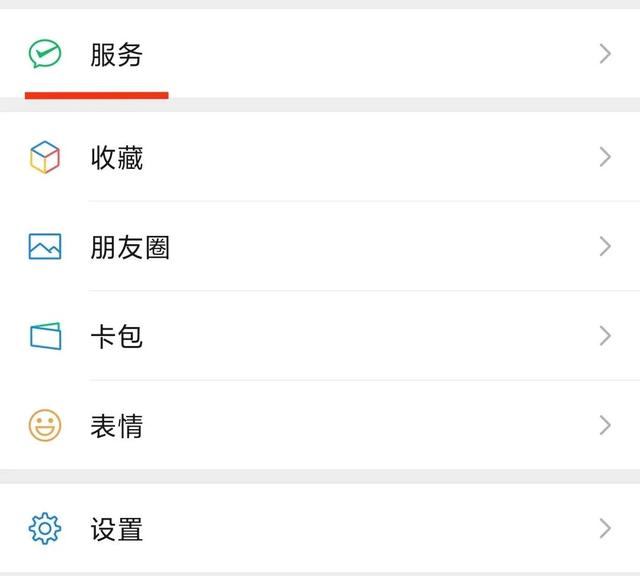Click the empty middle space of 朋友圈 row
This screenshot has width=640, height=576.
[380, 247]
